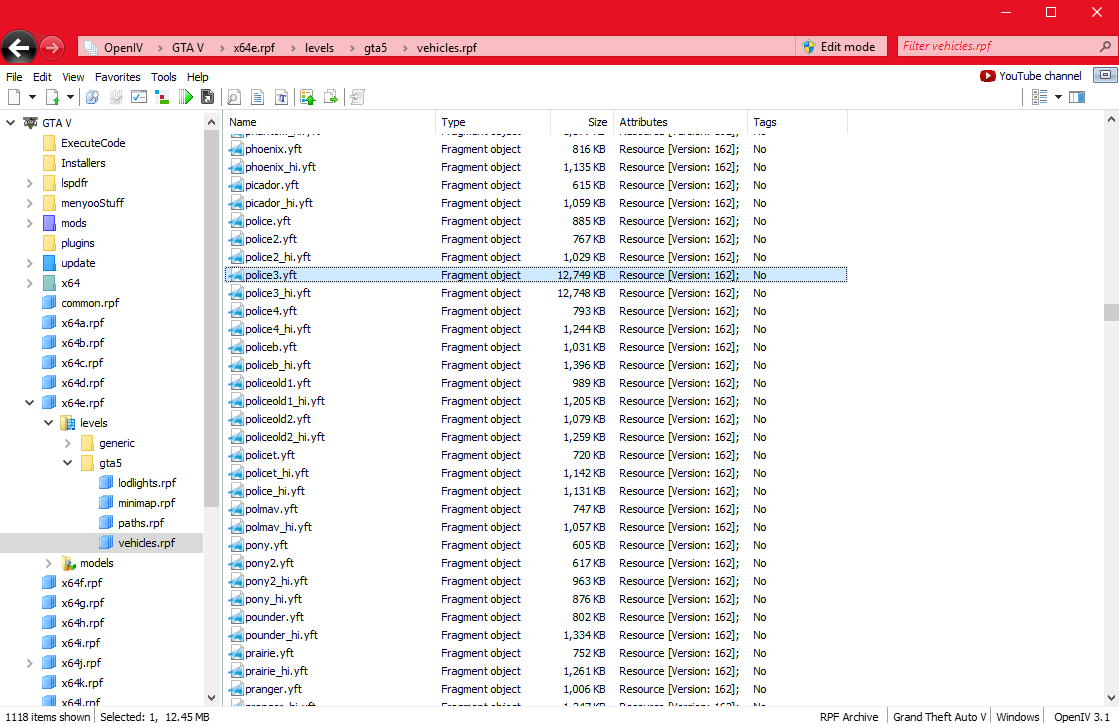Screen dimensions: 1119x727
Task: Click the New file toolbar icon
Action: coord(14,97)
